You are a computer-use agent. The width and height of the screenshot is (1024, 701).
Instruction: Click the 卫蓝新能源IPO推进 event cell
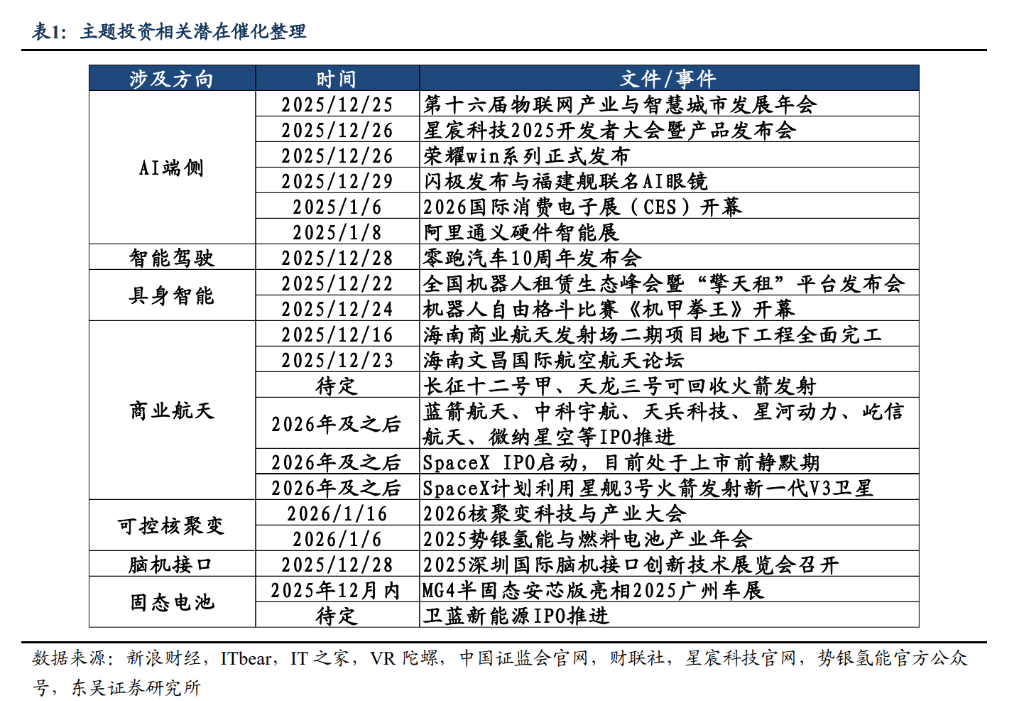click(669, 615)
